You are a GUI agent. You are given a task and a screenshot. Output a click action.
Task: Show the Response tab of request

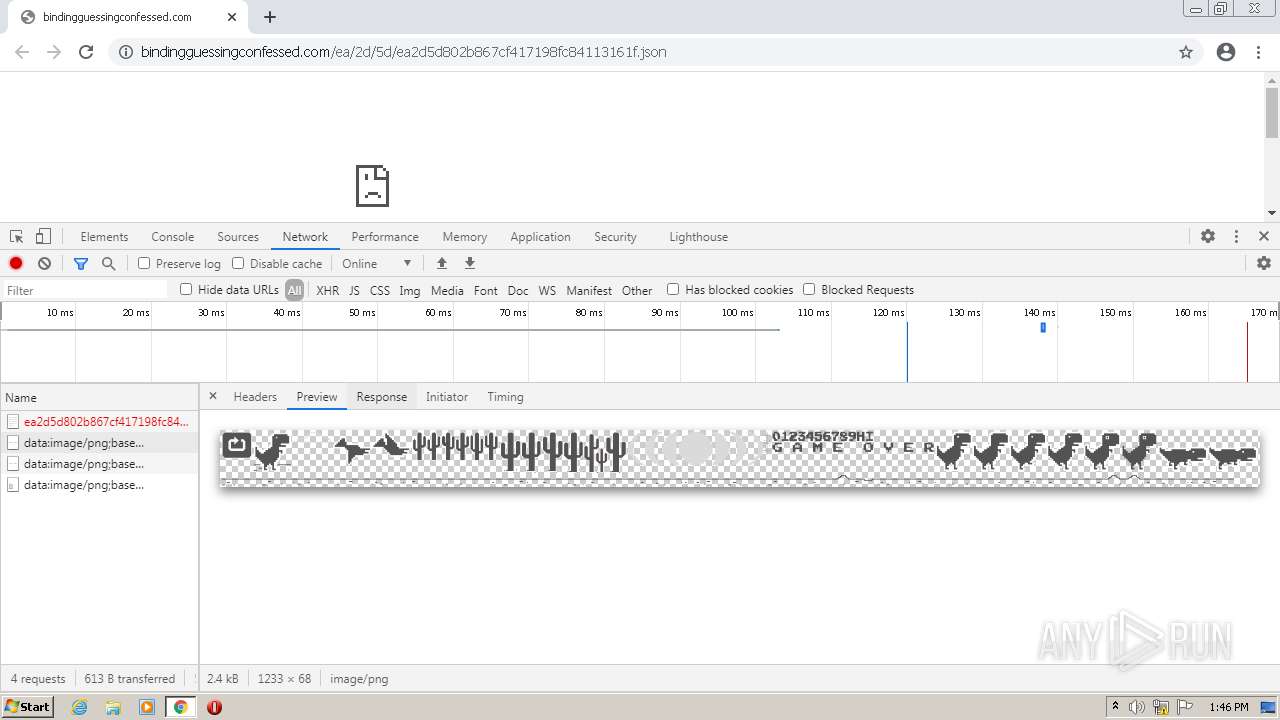(x=382, y=397)
